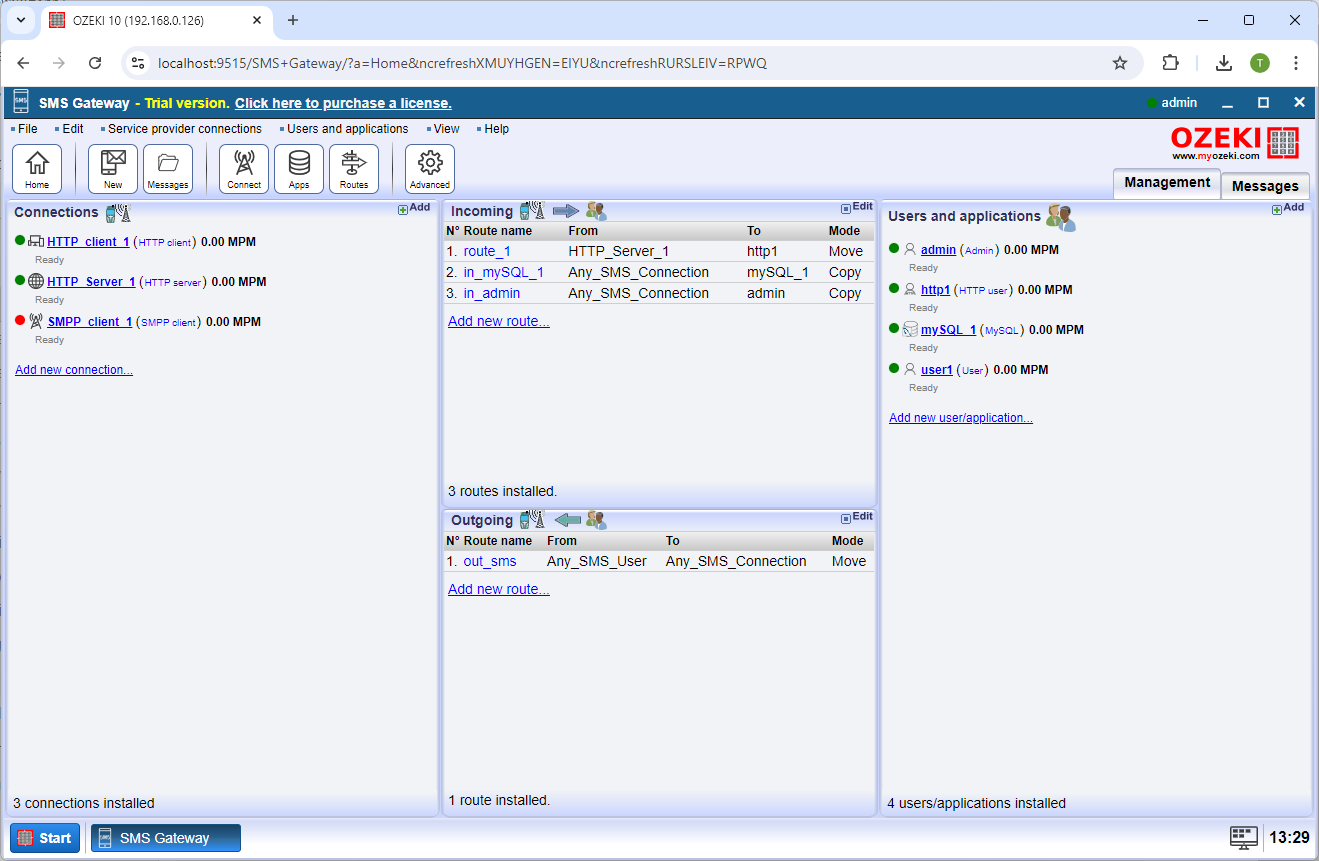Select the Apps toolbar icon
Image resolution: width=1319 pixels, height=861 pixels.
click(x=298, y=168)
